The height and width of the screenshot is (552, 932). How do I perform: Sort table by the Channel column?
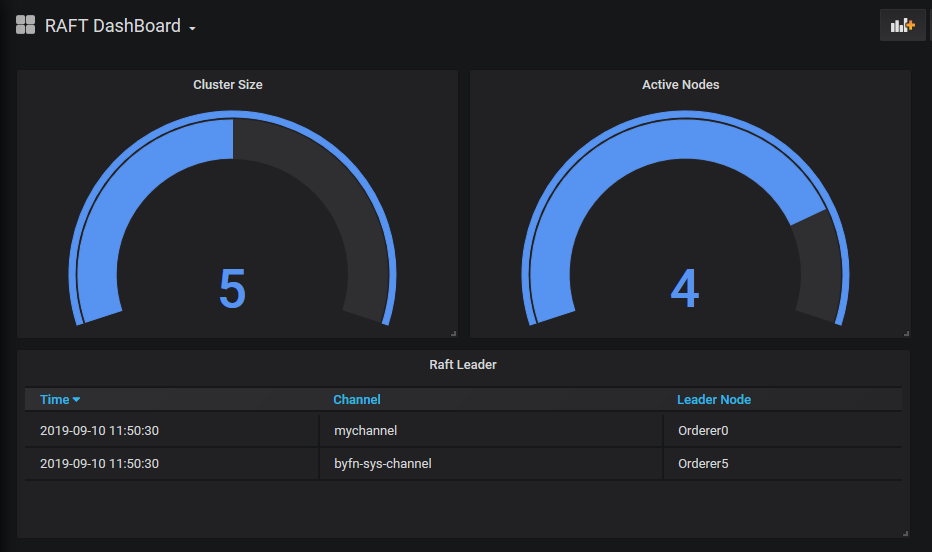357,400
